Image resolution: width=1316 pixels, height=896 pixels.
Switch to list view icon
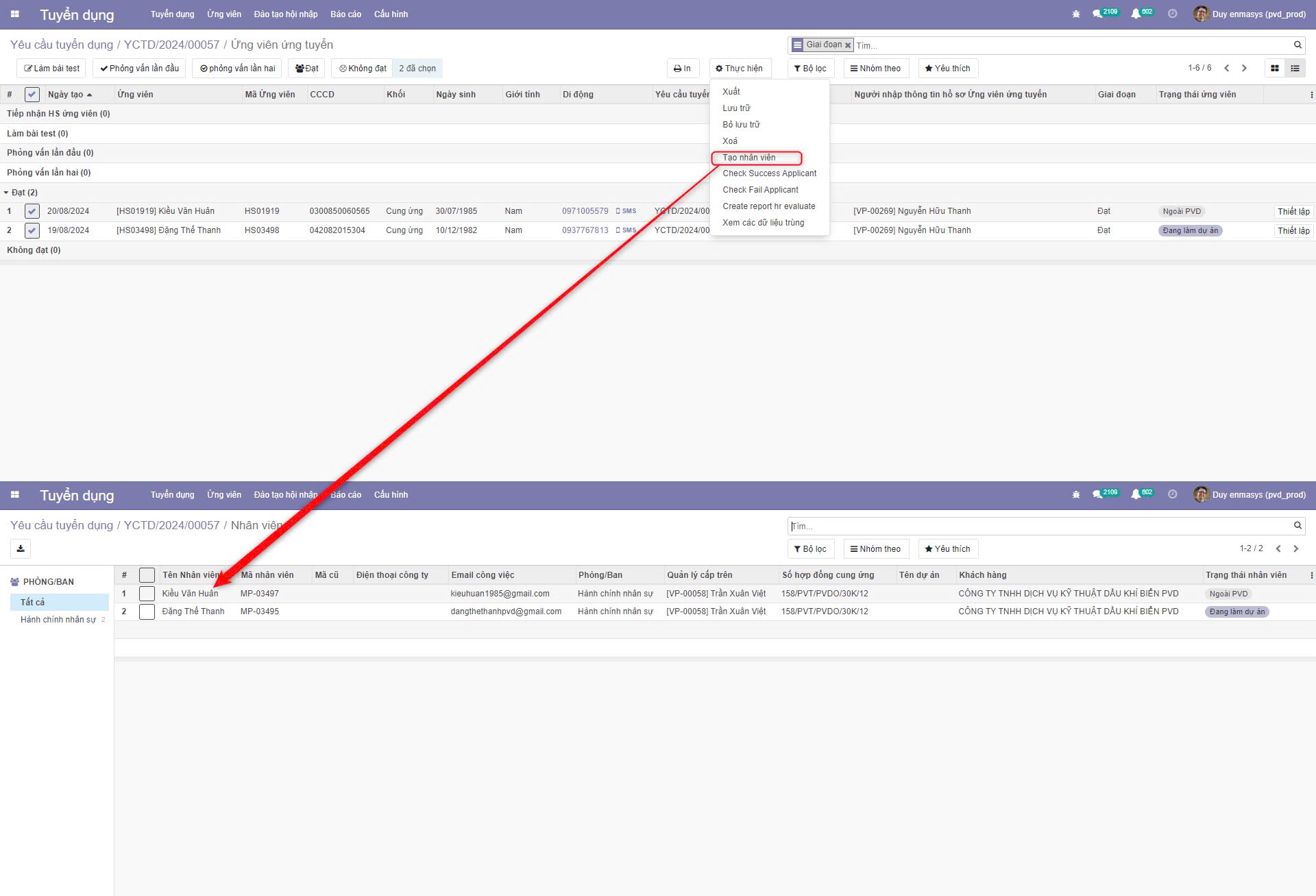[x=1295, y=69]
